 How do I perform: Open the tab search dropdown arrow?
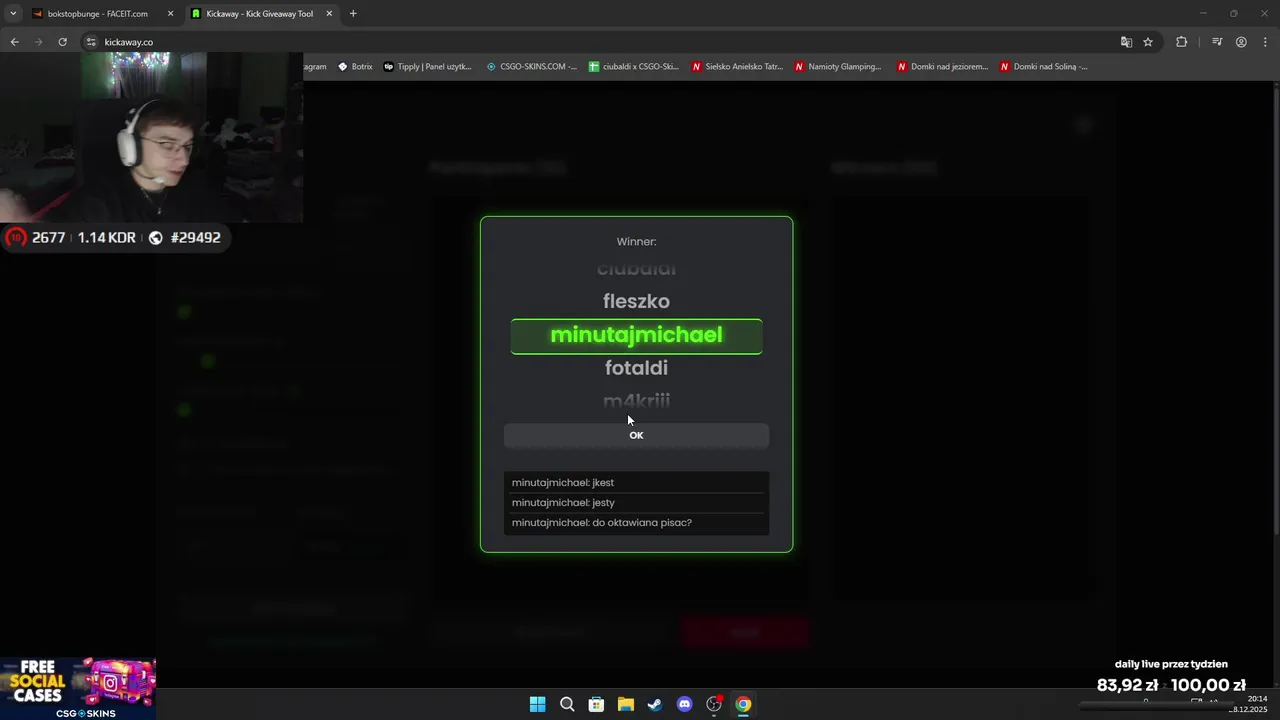(13, 14)
